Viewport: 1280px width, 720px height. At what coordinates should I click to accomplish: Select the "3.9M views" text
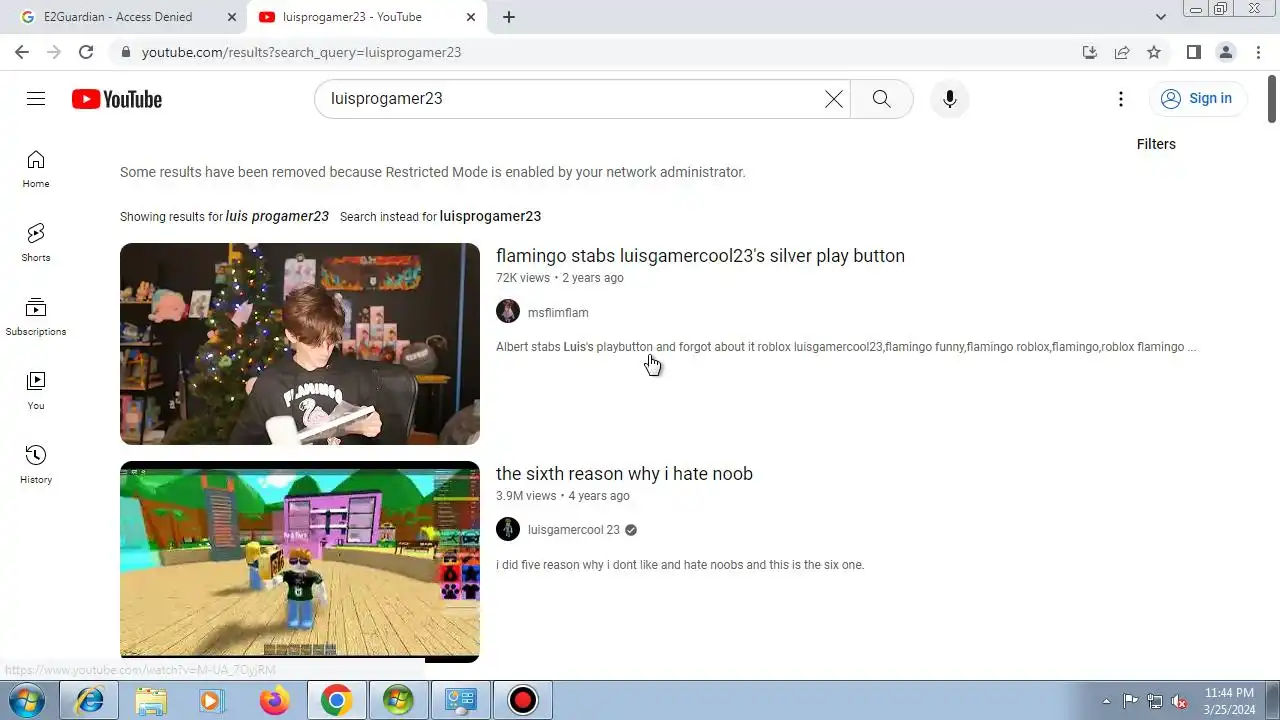tap(526, 496)
